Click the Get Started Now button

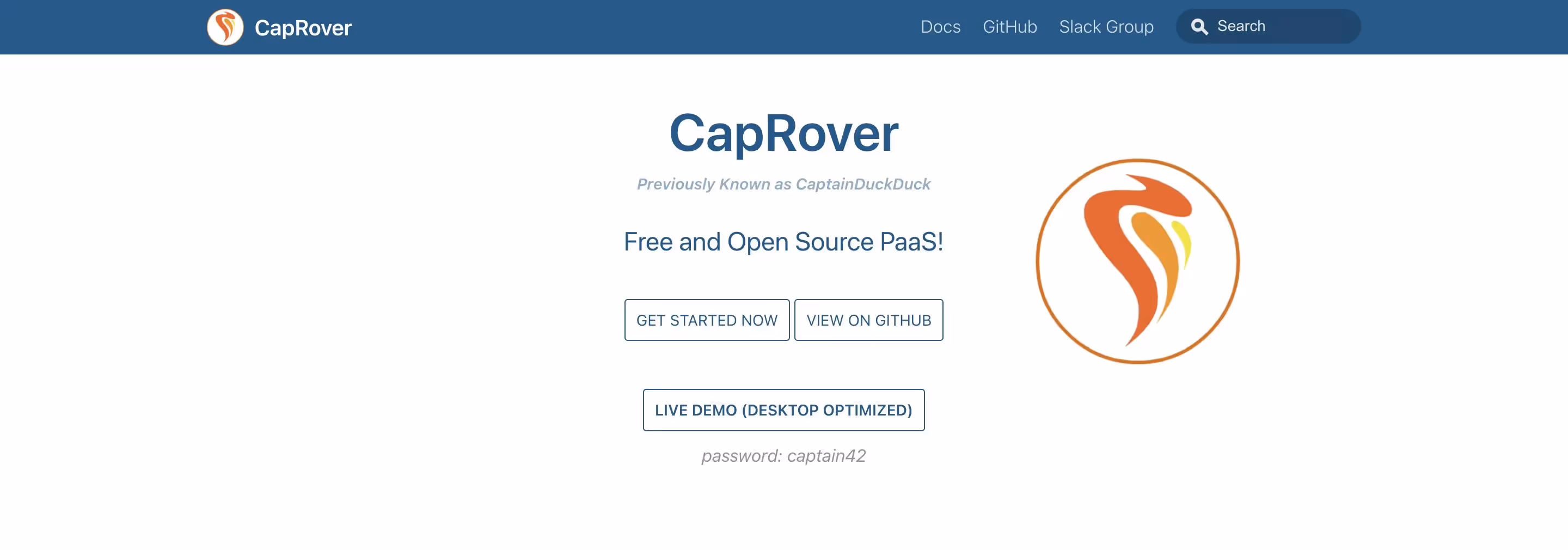707,320
